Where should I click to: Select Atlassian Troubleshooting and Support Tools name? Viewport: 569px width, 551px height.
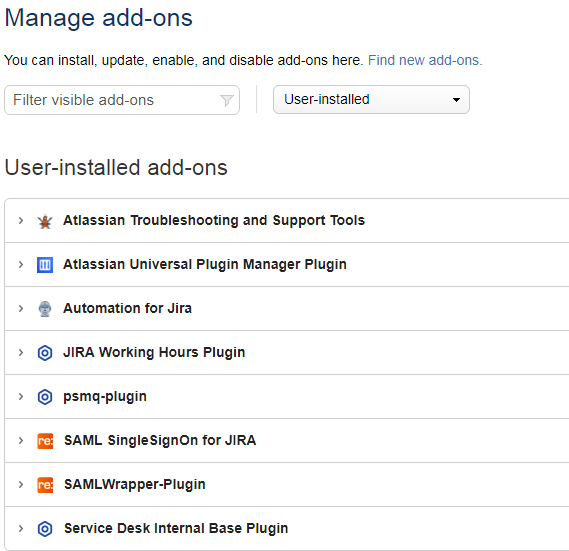pos(214,220)
